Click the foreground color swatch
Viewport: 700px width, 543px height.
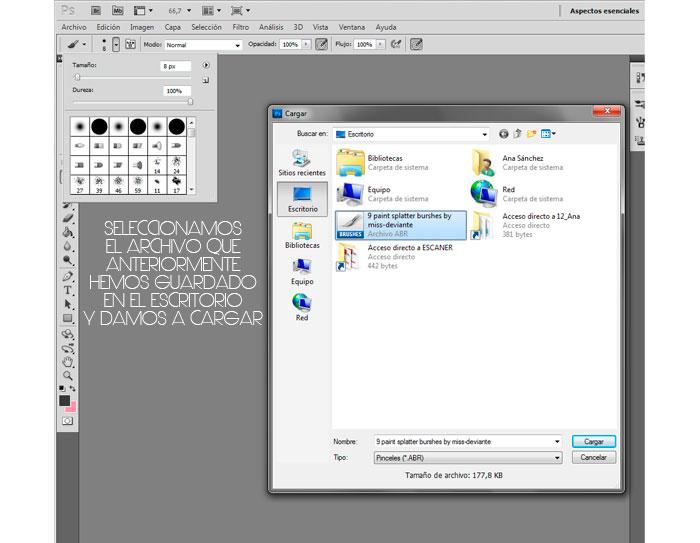pos(65,400)
